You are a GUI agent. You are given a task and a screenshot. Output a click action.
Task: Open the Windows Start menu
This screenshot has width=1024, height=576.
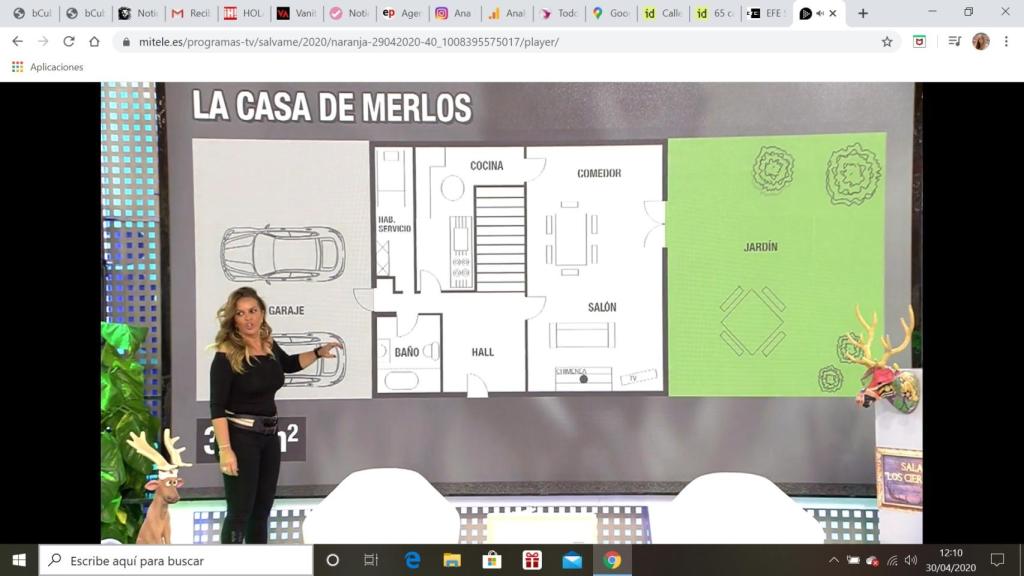click(19, 560)
